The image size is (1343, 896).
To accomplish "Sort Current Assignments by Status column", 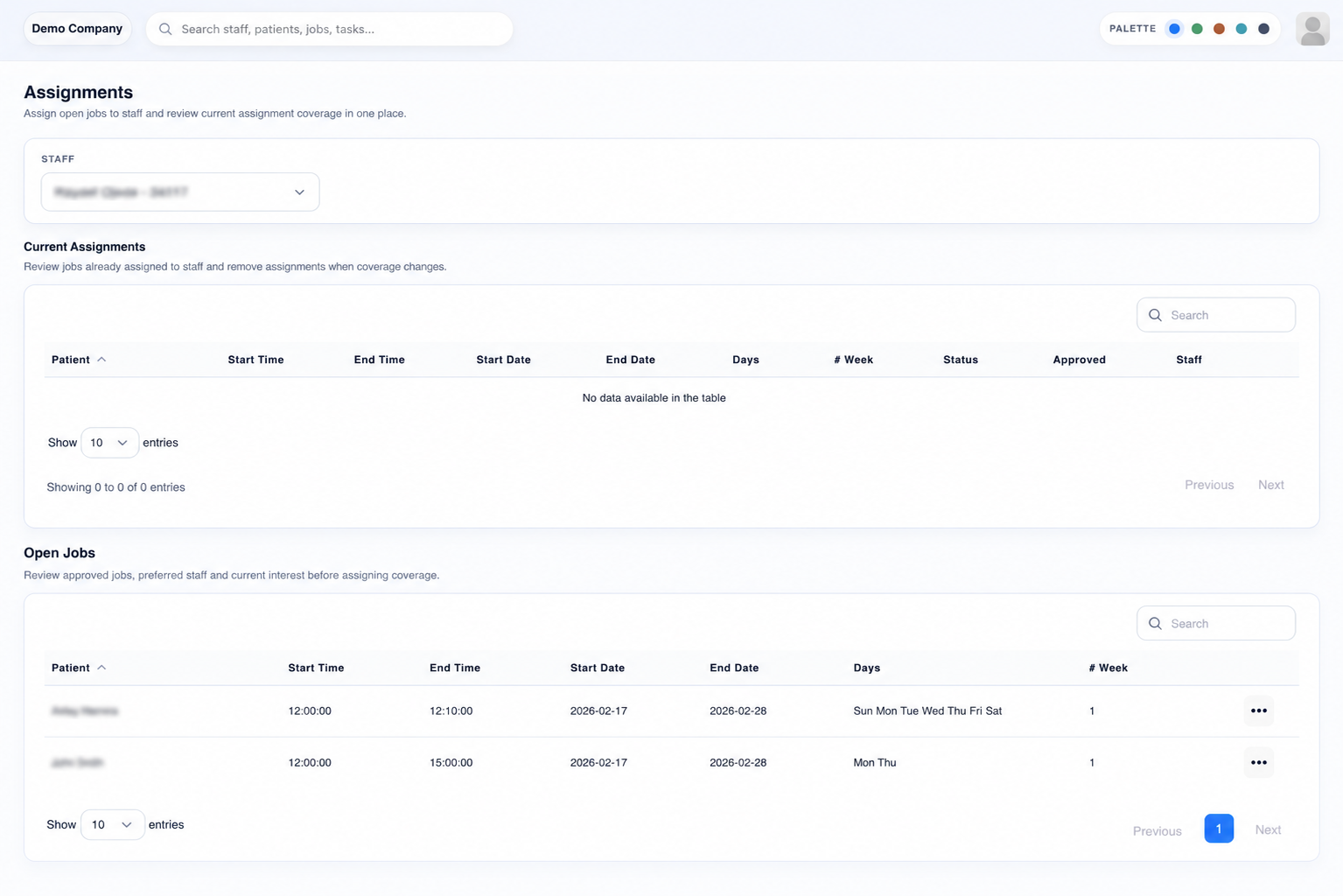I will click(961, 360).
